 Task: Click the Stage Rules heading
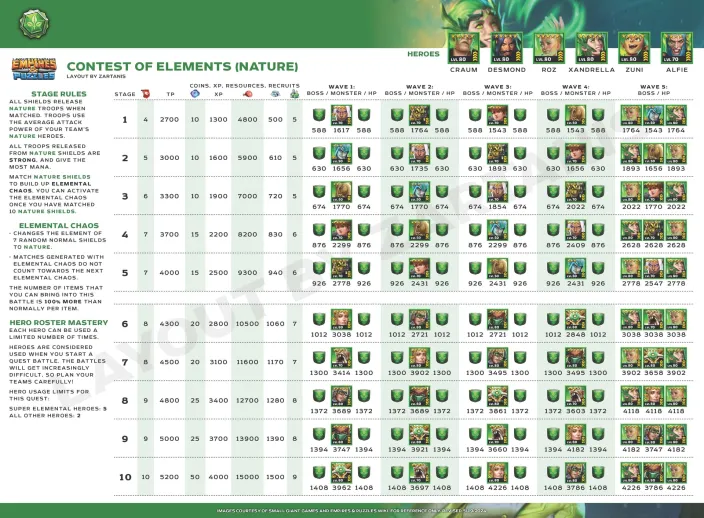point(40,93)
